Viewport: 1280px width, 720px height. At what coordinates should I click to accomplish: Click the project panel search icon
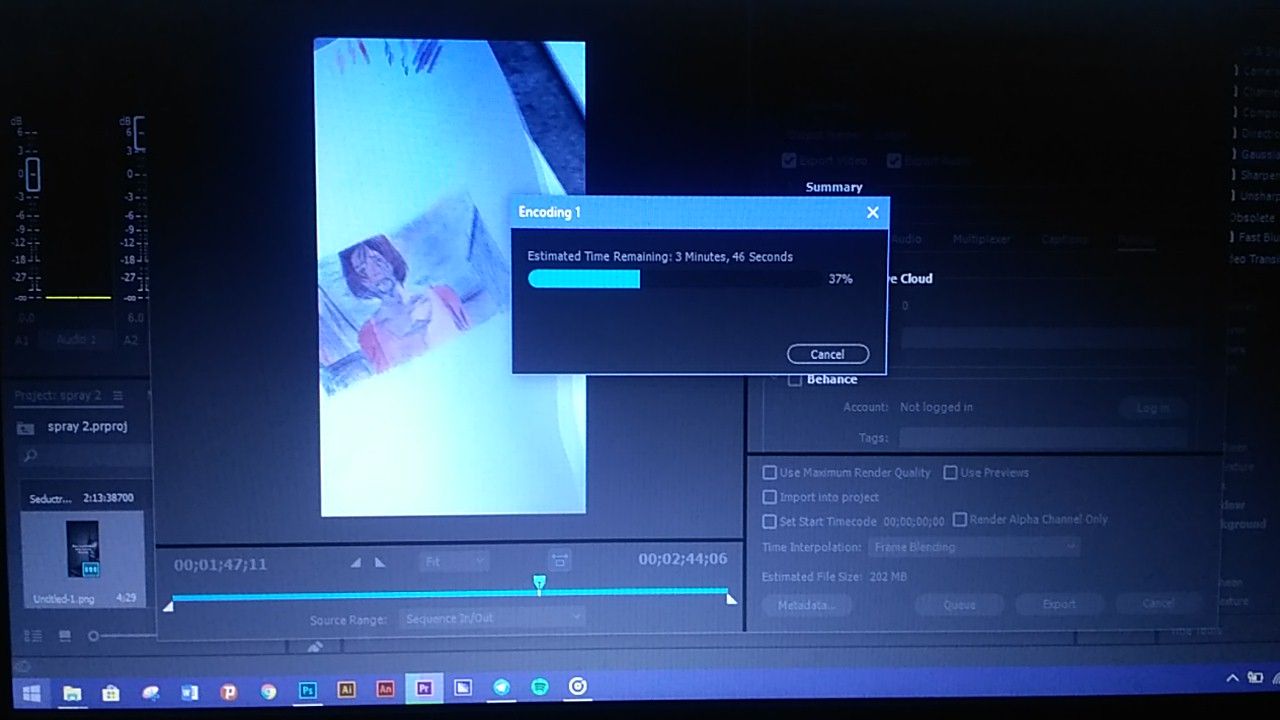pos(31,457)
